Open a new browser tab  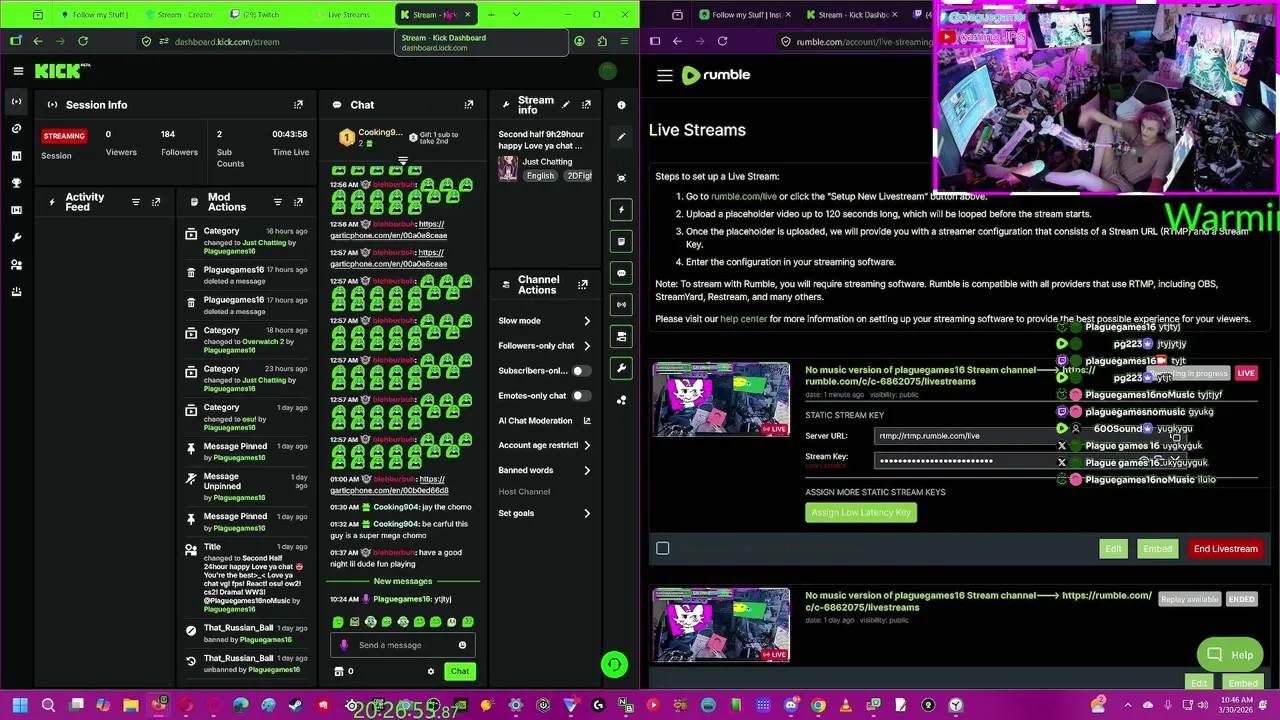(x=491, y=14)
